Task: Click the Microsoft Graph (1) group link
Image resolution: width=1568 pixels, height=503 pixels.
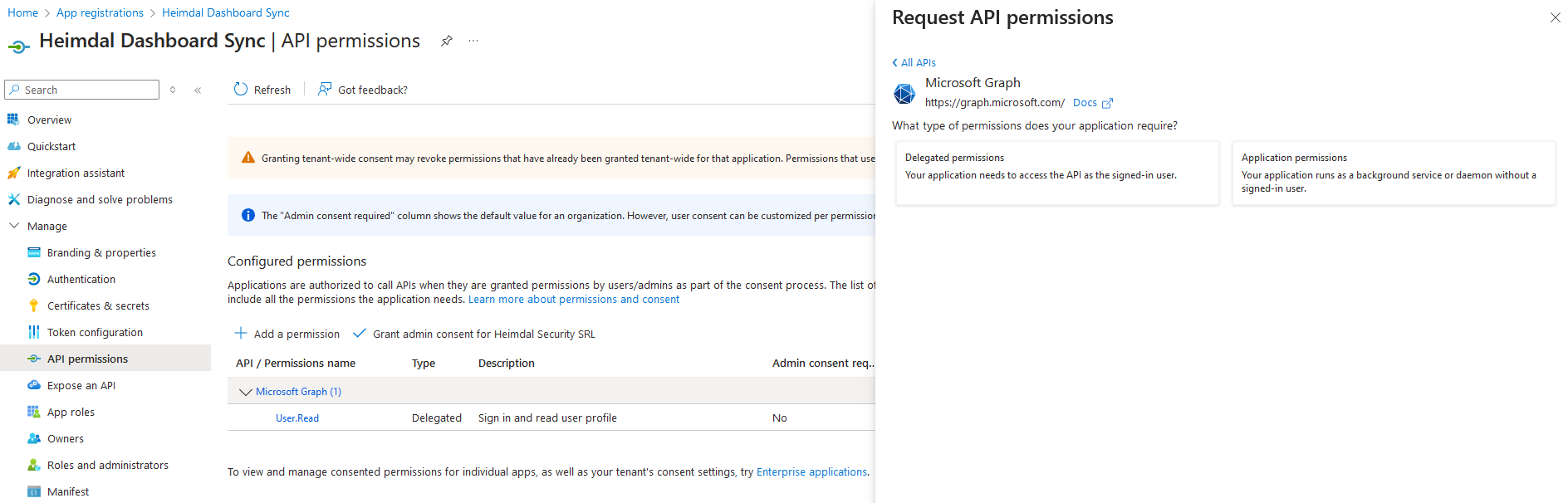Action: tap(298, 392)
